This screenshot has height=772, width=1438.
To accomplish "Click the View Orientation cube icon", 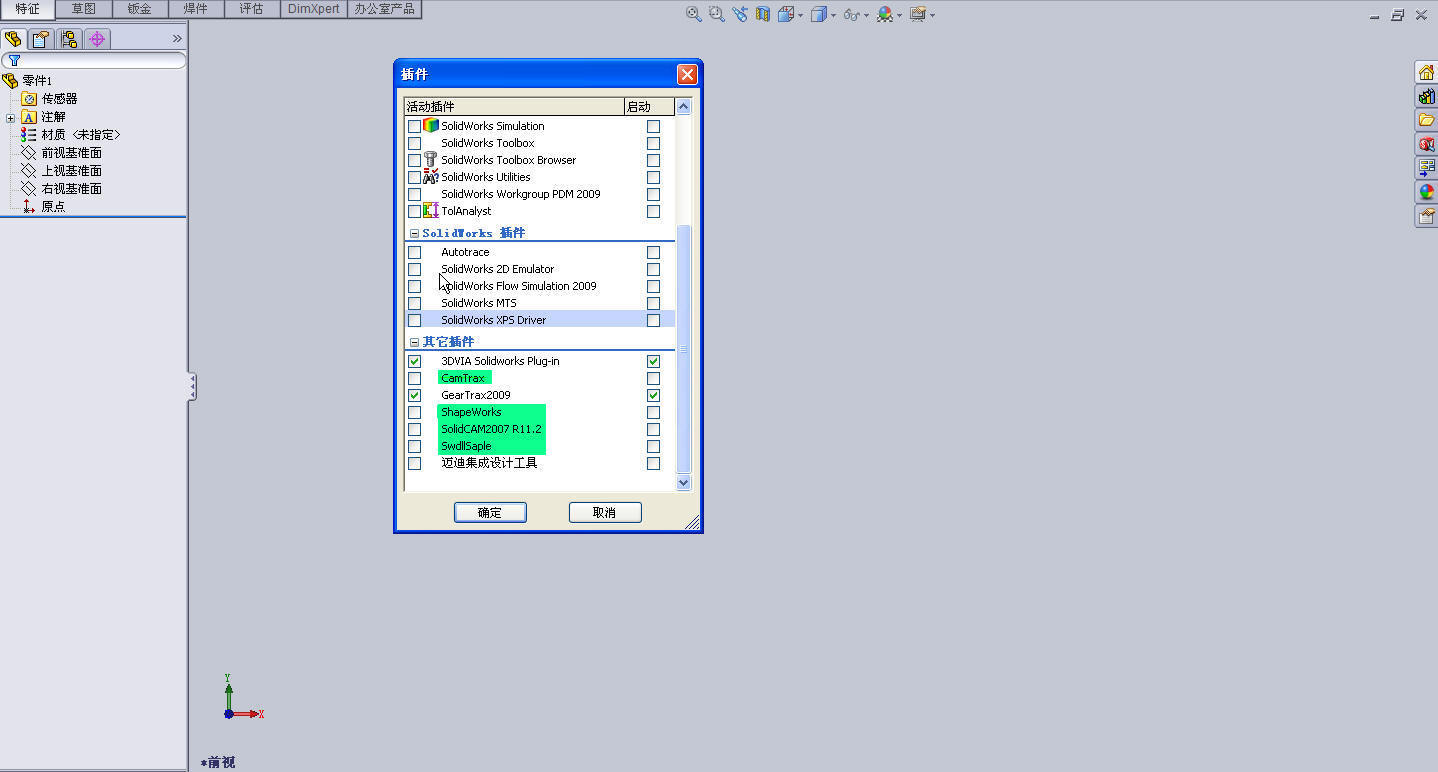I will click(x=785, y=14).
